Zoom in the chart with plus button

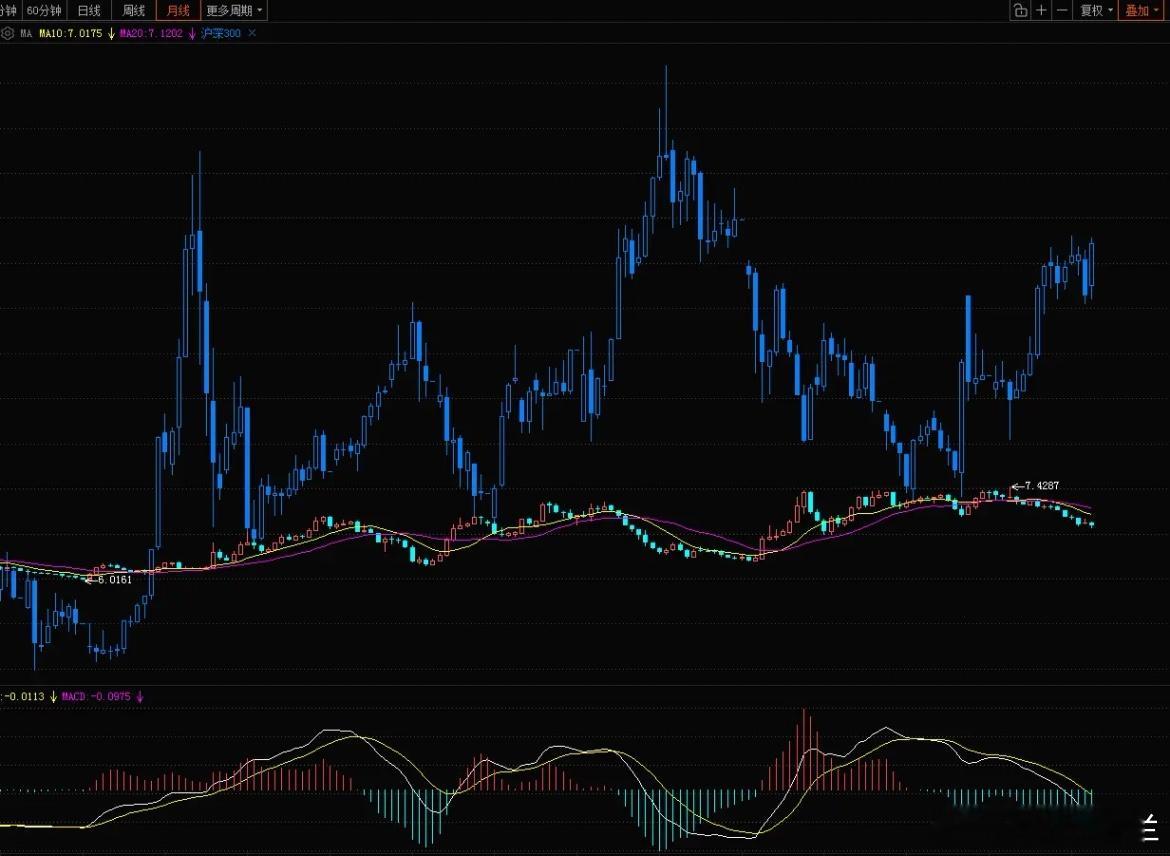click(x=1041, y=10)
